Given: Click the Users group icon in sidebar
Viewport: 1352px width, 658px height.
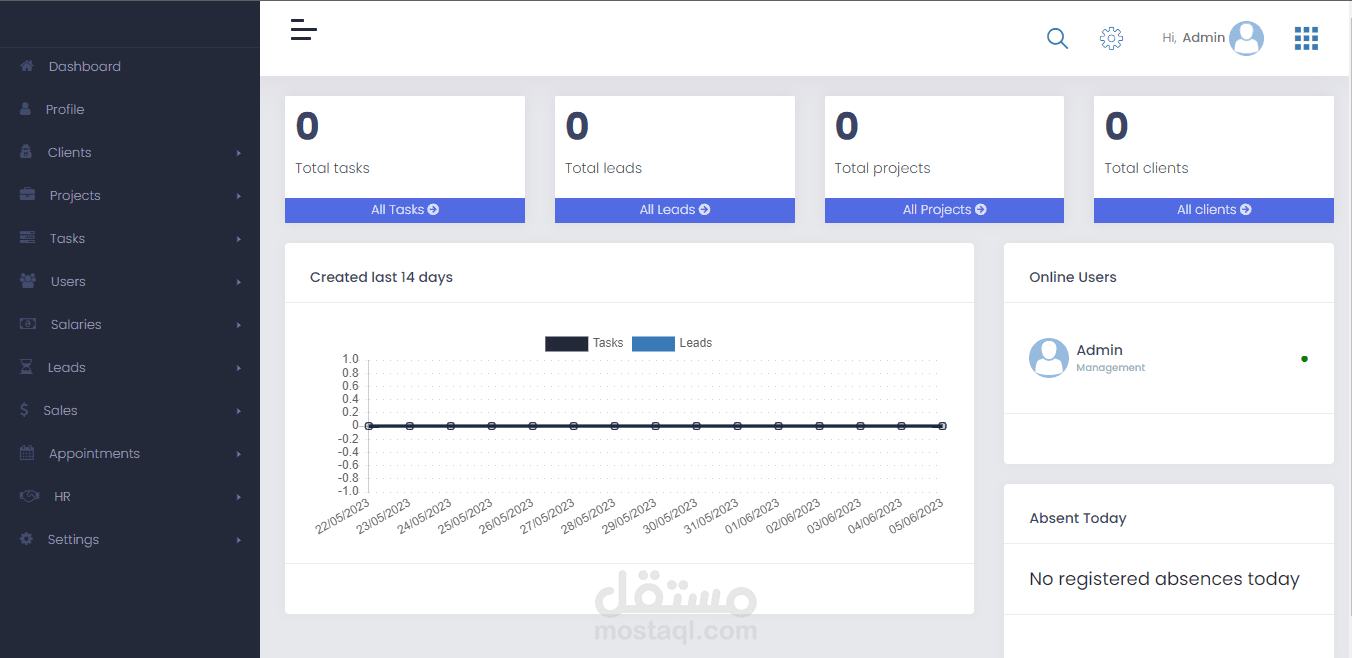Looking at the screenshot, I should tap(28, 281).
